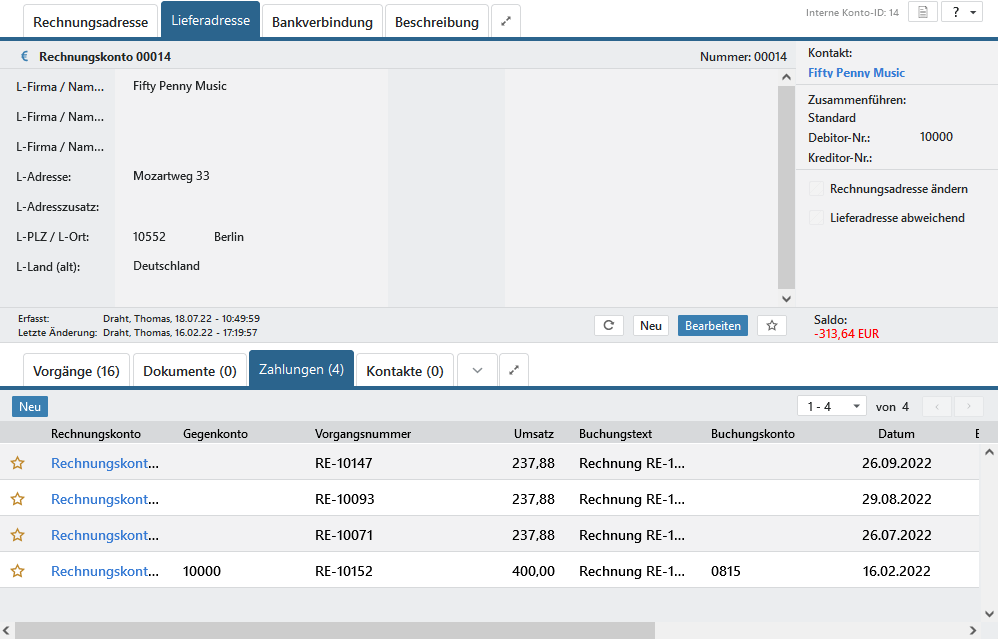Screen dimensions: 998x639
Task: Click the blue Neu button in Zahlungen
Action: 30,407
